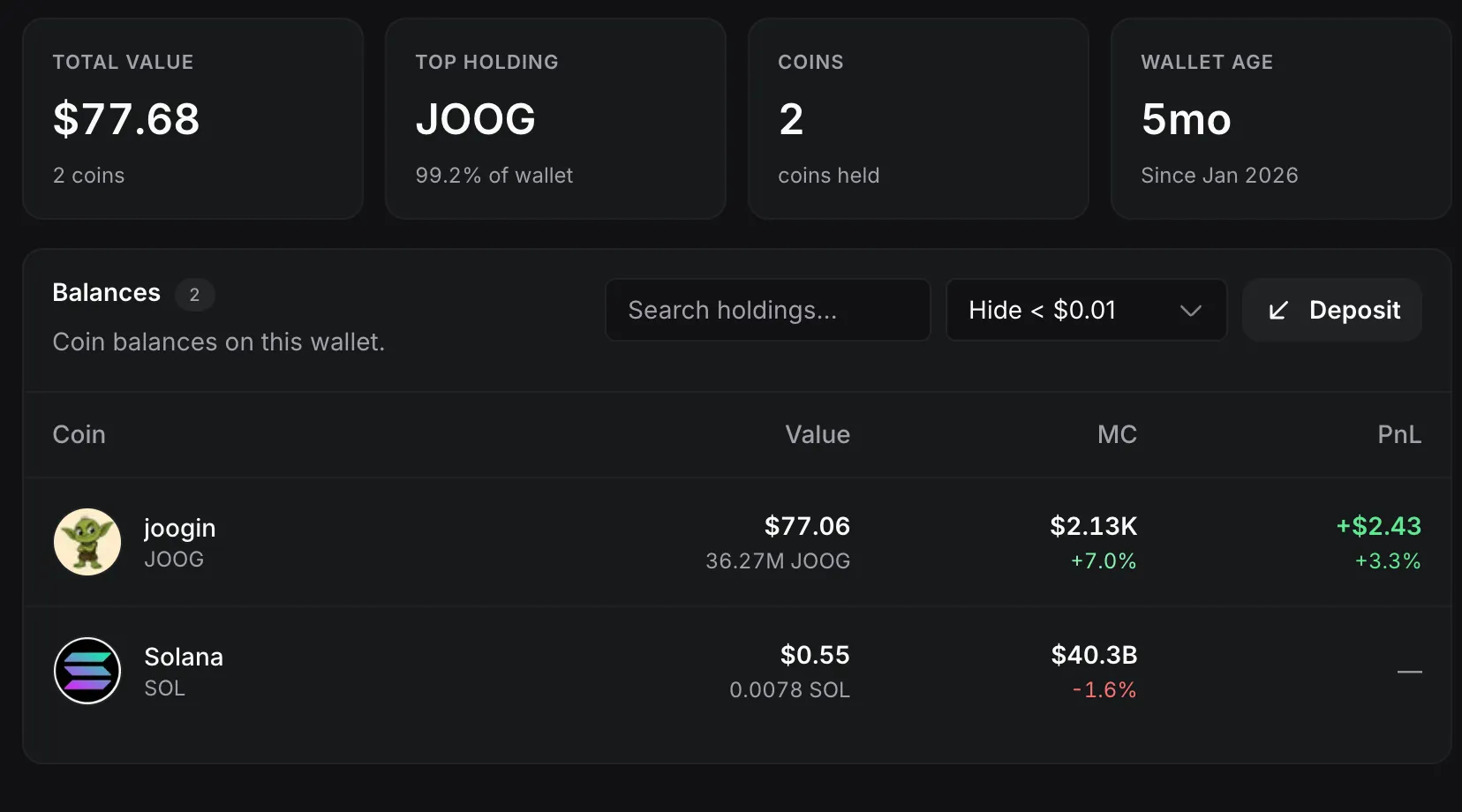Open the joogin coin name link
Viewport: 1462px width, 812px height.
point(179,528)
